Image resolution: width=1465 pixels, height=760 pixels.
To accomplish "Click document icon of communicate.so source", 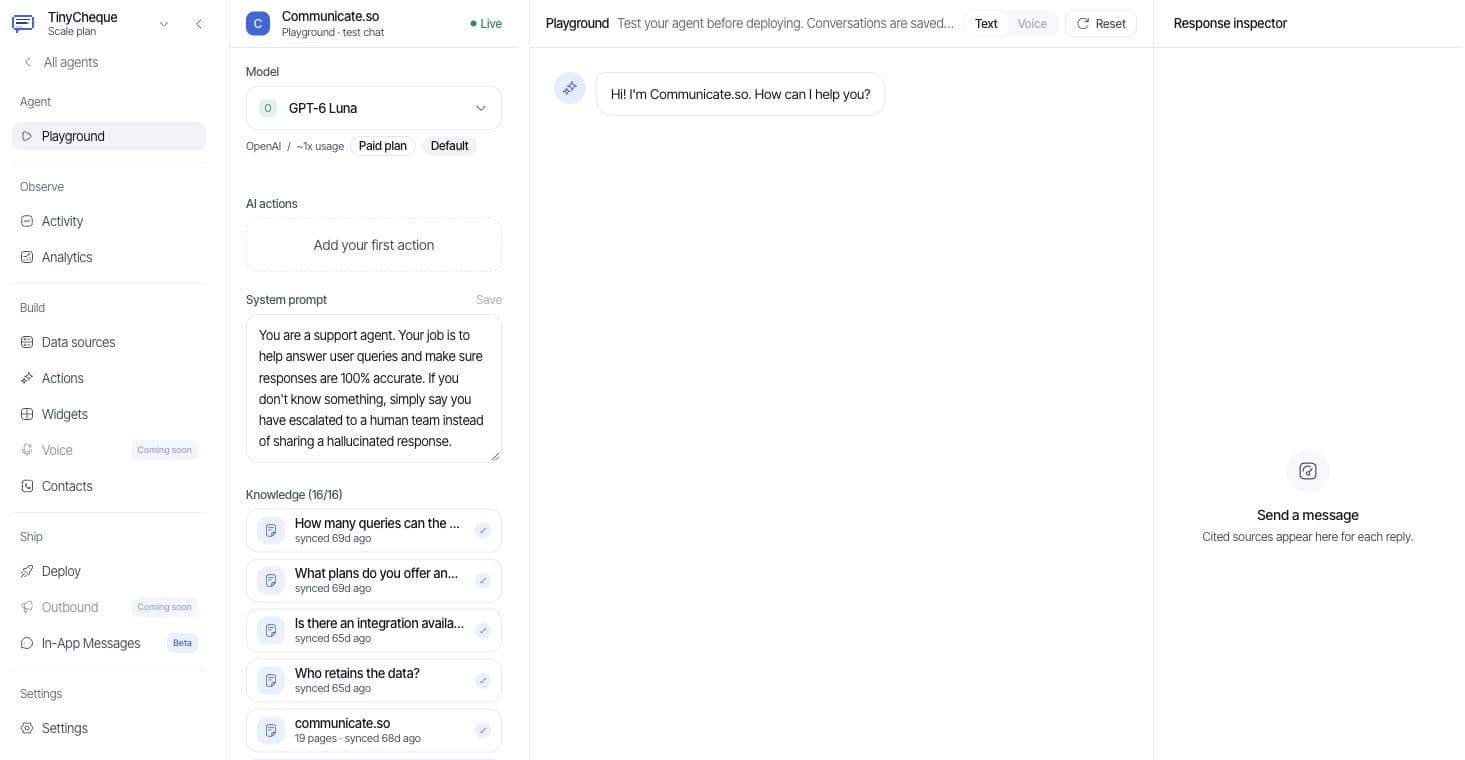I will 271,730.
